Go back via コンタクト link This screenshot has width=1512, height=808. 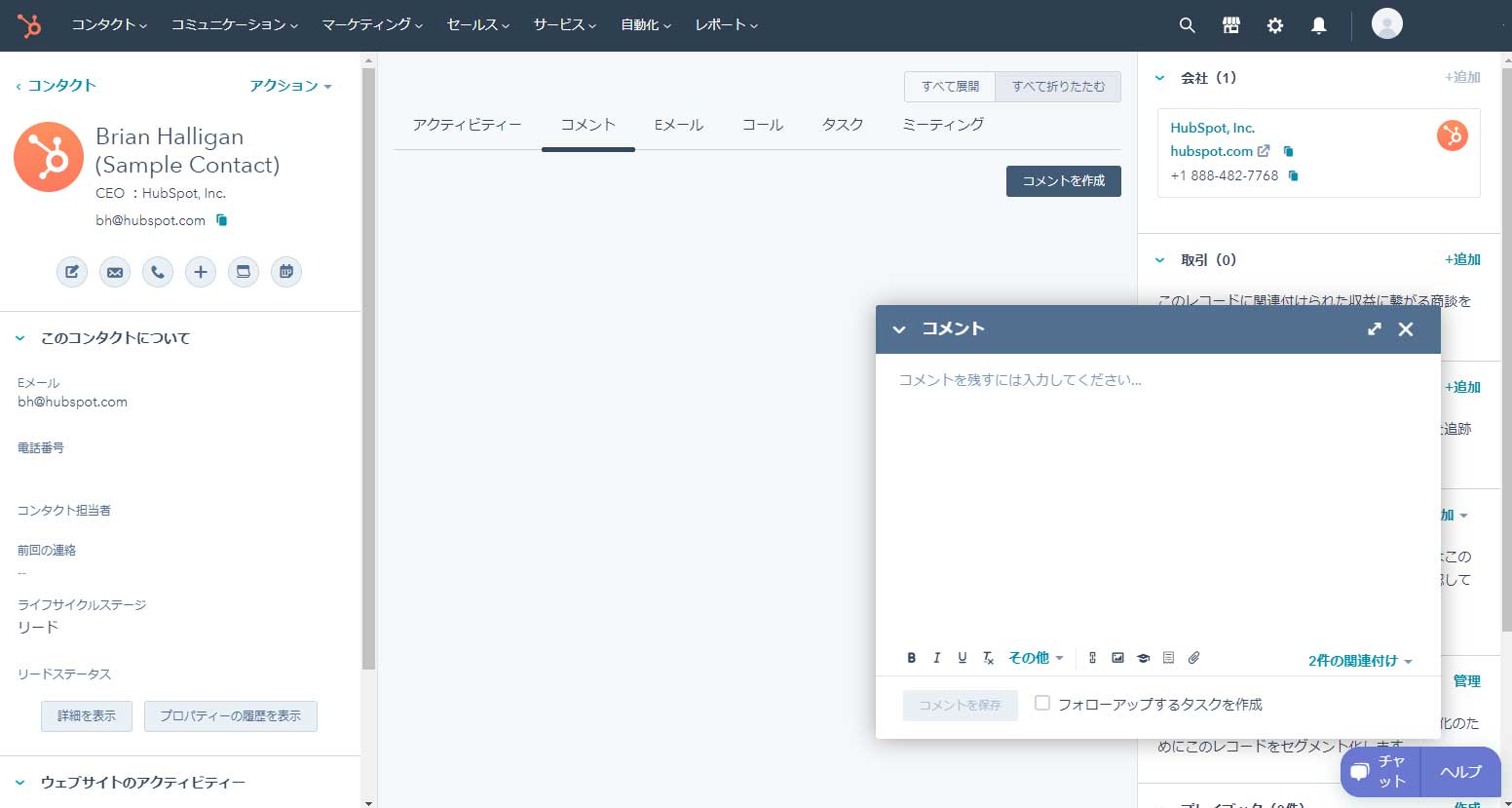point(56,86)
